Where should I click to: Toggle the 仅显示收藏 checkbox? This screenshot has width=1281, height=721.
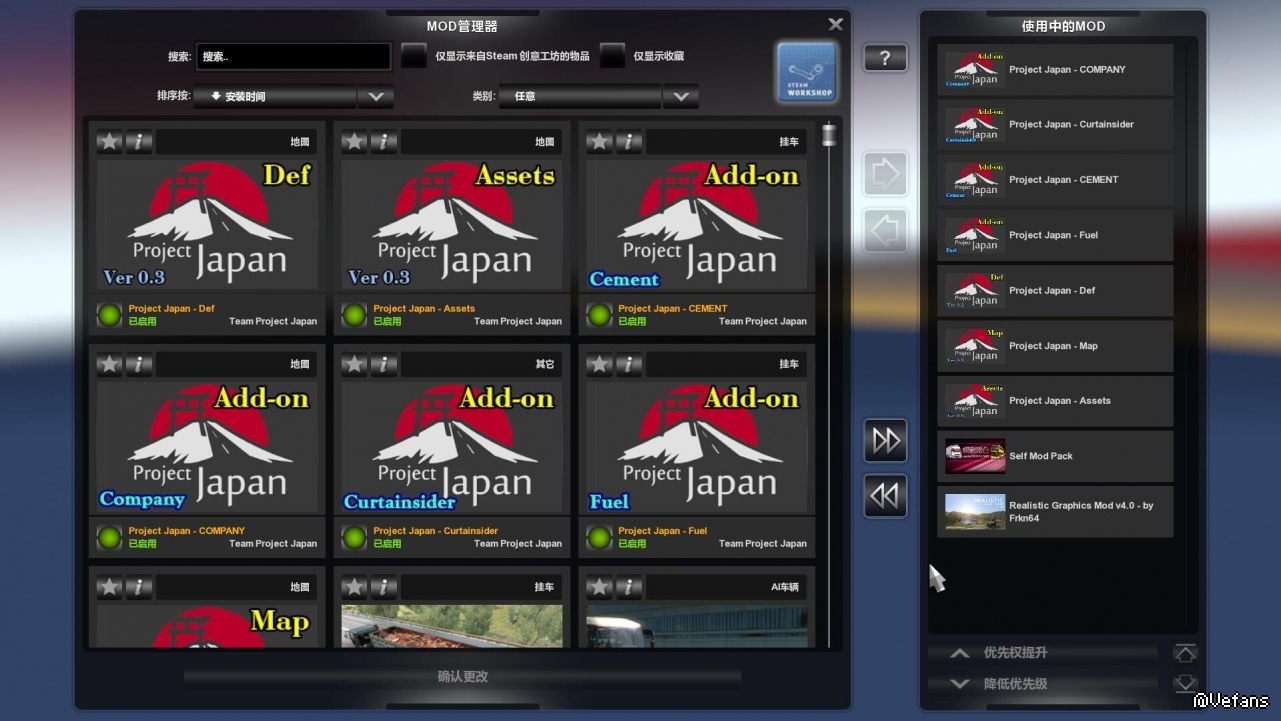pos(612,56)
